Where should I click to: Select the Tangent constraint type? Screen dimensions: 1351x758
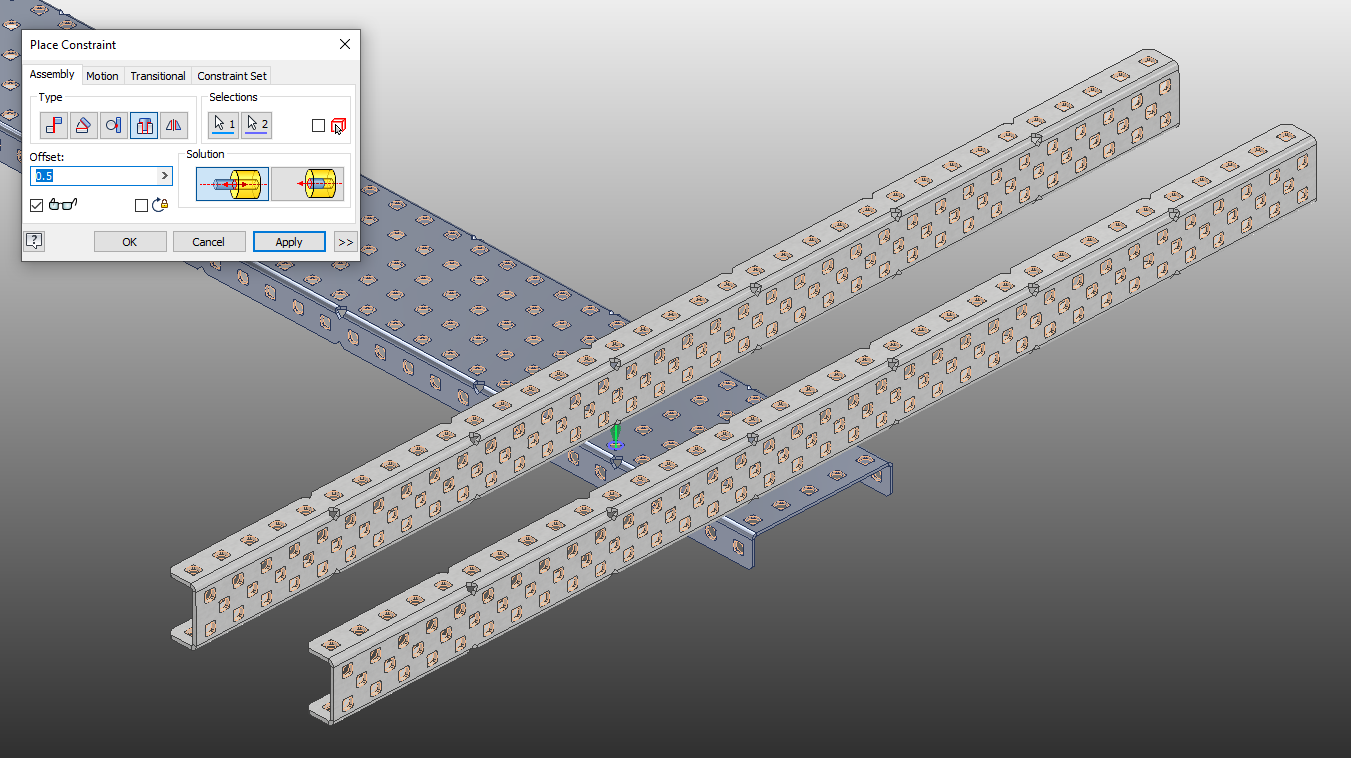click(x=114, y=125)
